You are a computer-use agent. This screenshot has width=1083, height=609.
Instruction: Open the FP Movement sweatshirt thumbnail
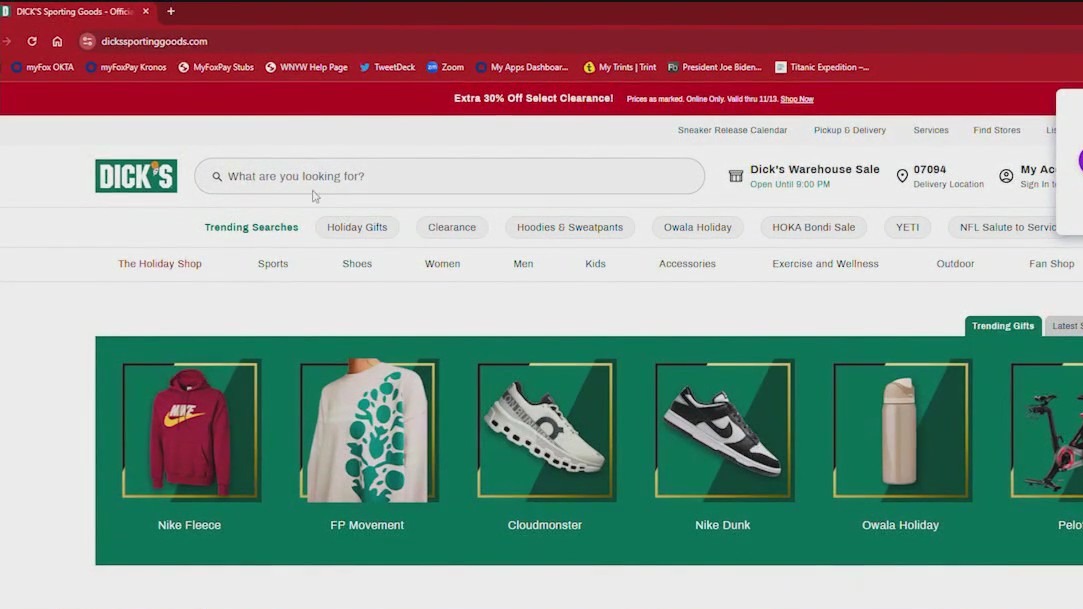pyautogui.click(x=368, y=430)
